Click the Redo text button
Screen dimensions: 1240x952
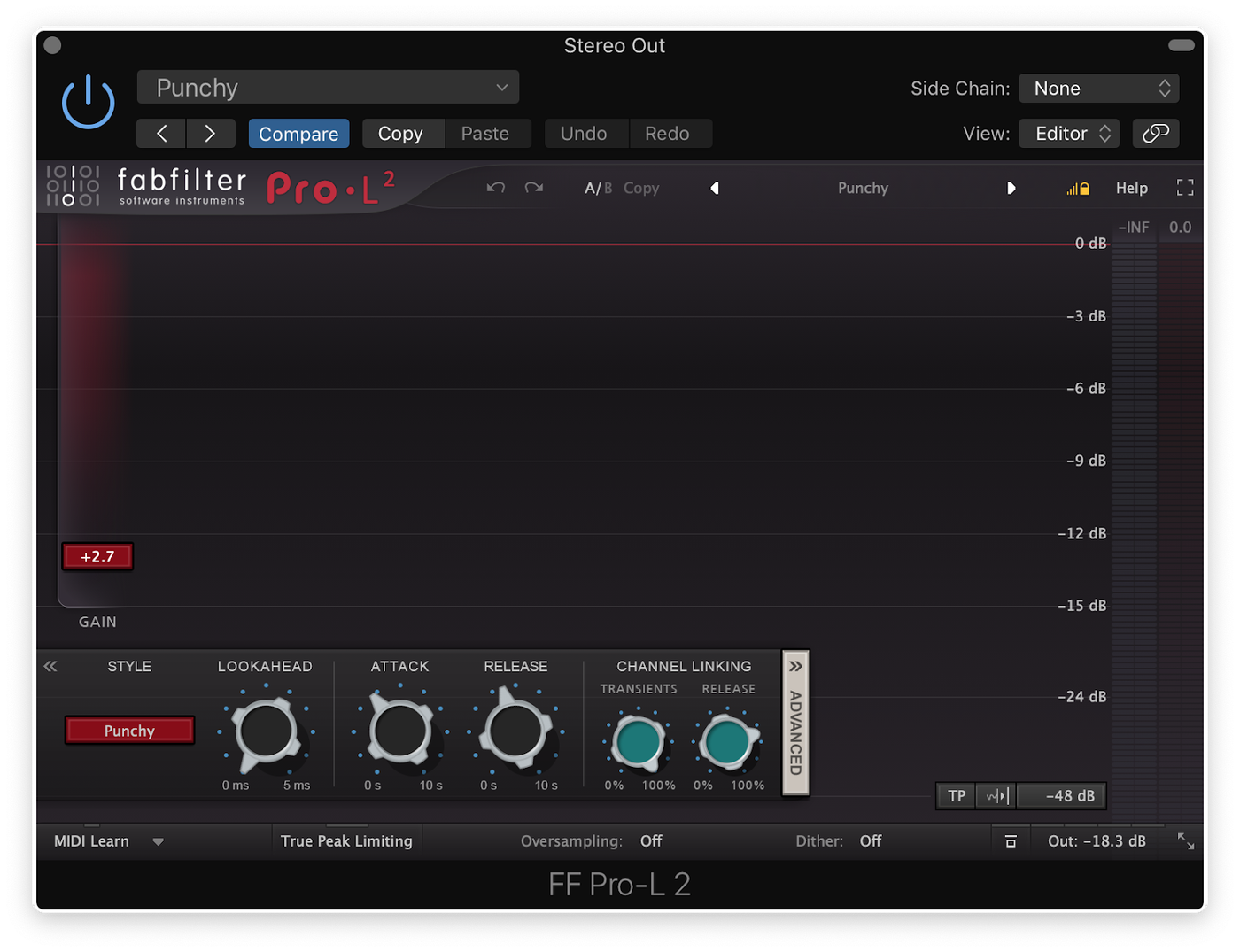tap(667, 134)
